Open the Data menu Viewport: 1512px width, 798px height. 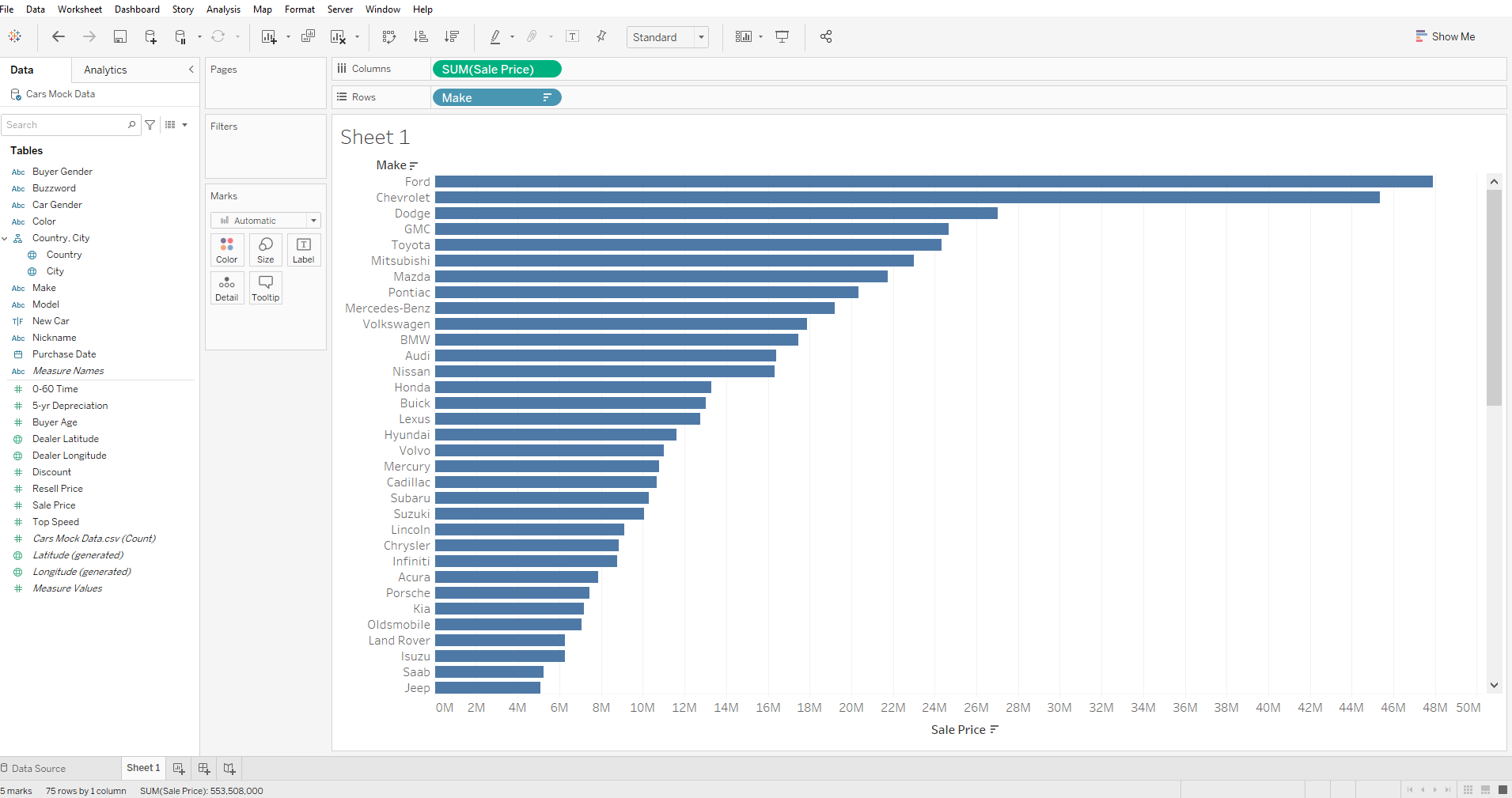(x=36, y=9)
